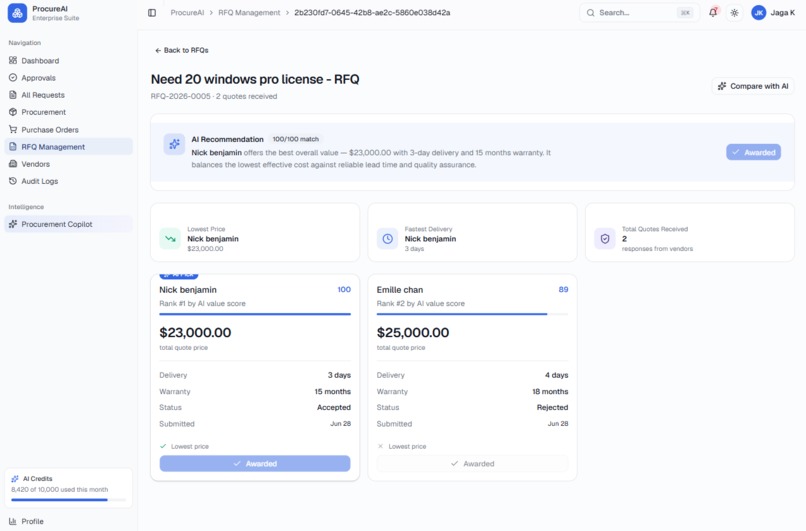Click Awarded button on Emilie chan card
806x531 pixels.
(472, 463)
